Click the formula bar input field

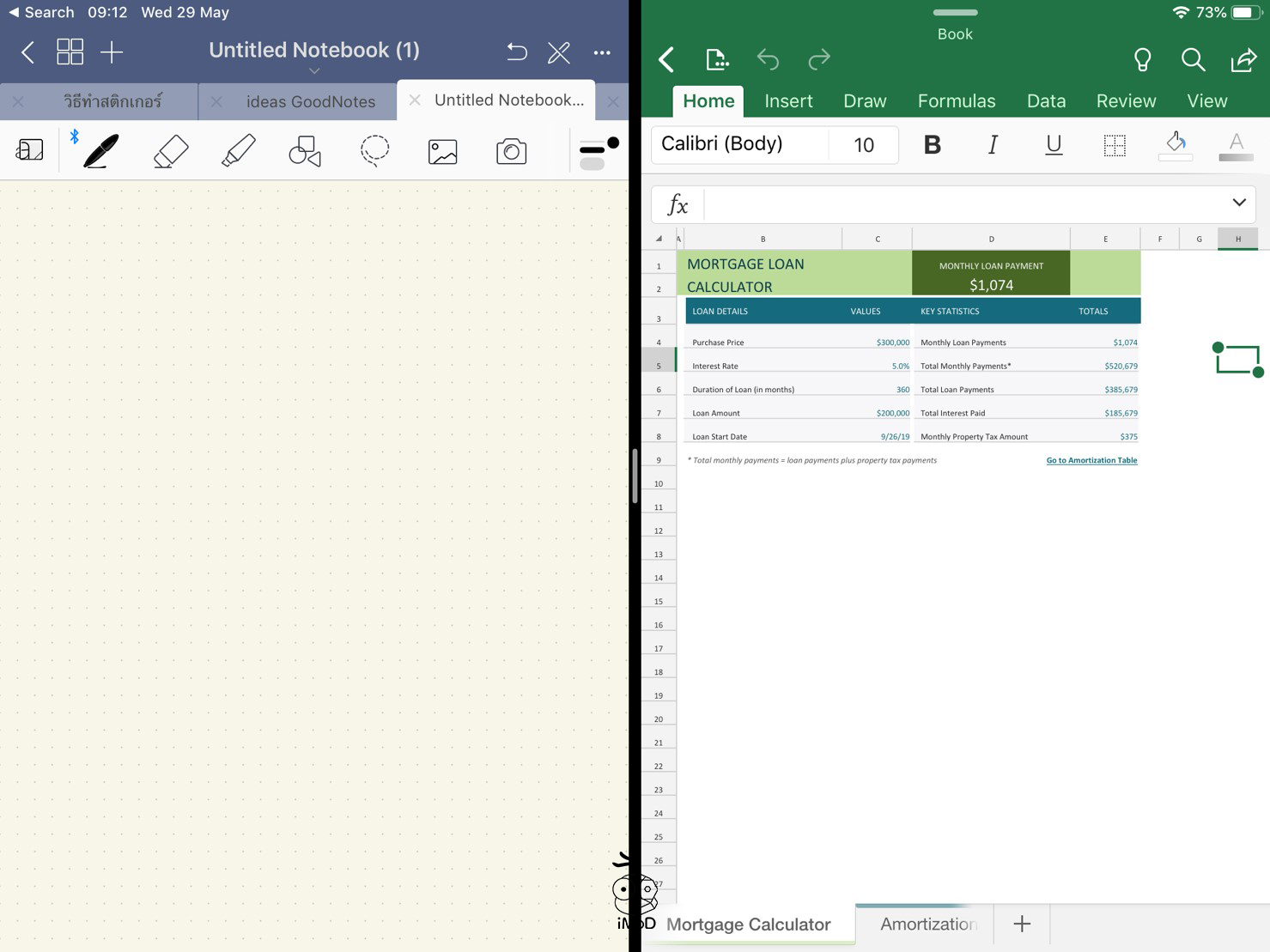click(x=962, y=204)
